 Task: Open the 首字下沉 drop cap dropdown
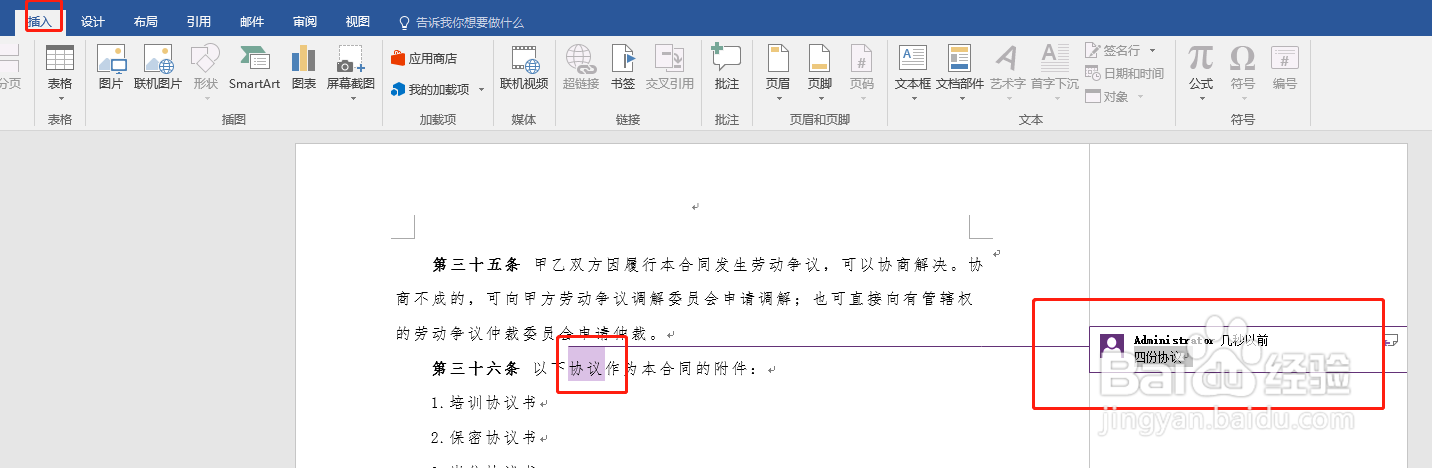pos(1055,98)
